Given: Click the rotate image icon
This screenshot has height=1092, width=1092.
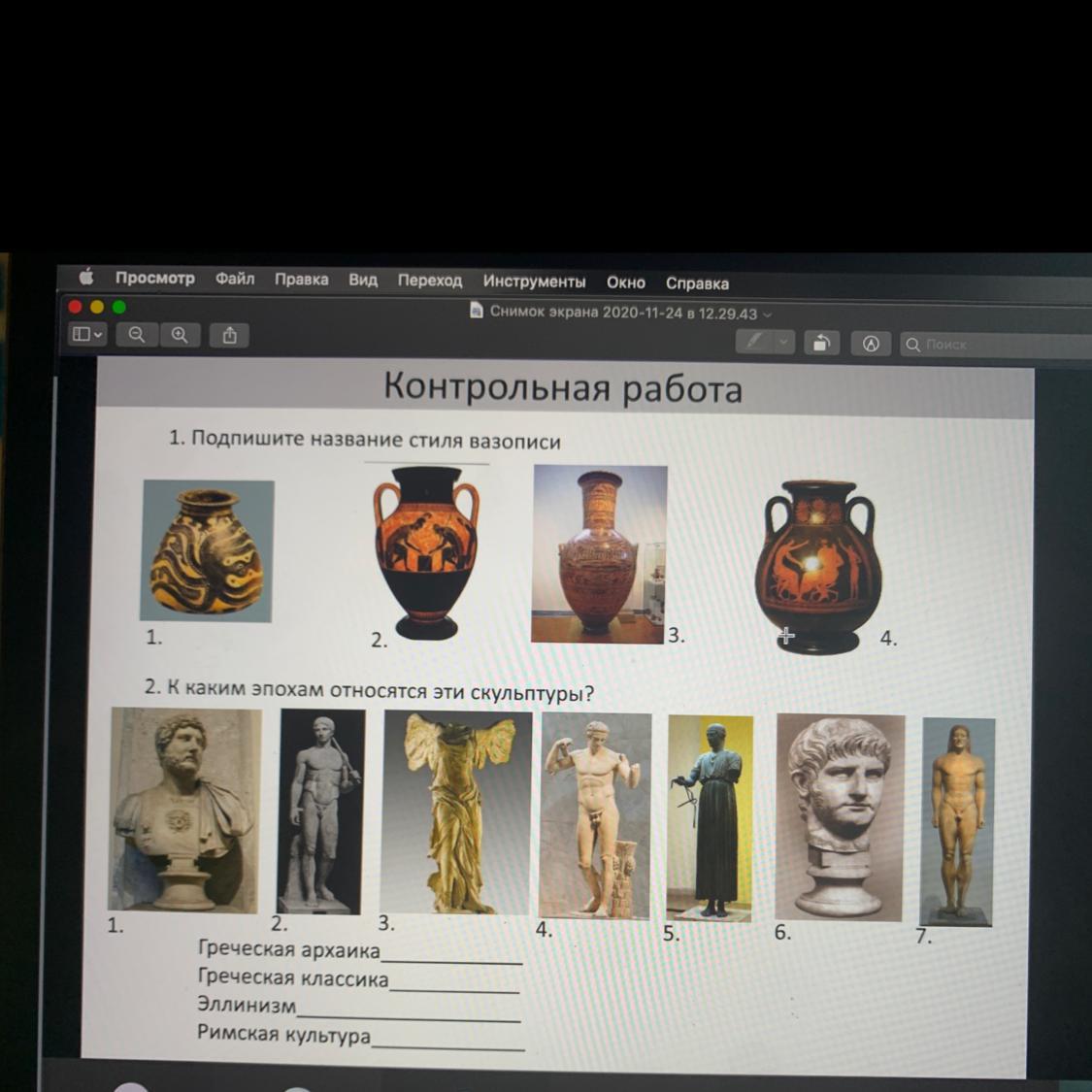Looking at the screenshot, I should point(822,343).
